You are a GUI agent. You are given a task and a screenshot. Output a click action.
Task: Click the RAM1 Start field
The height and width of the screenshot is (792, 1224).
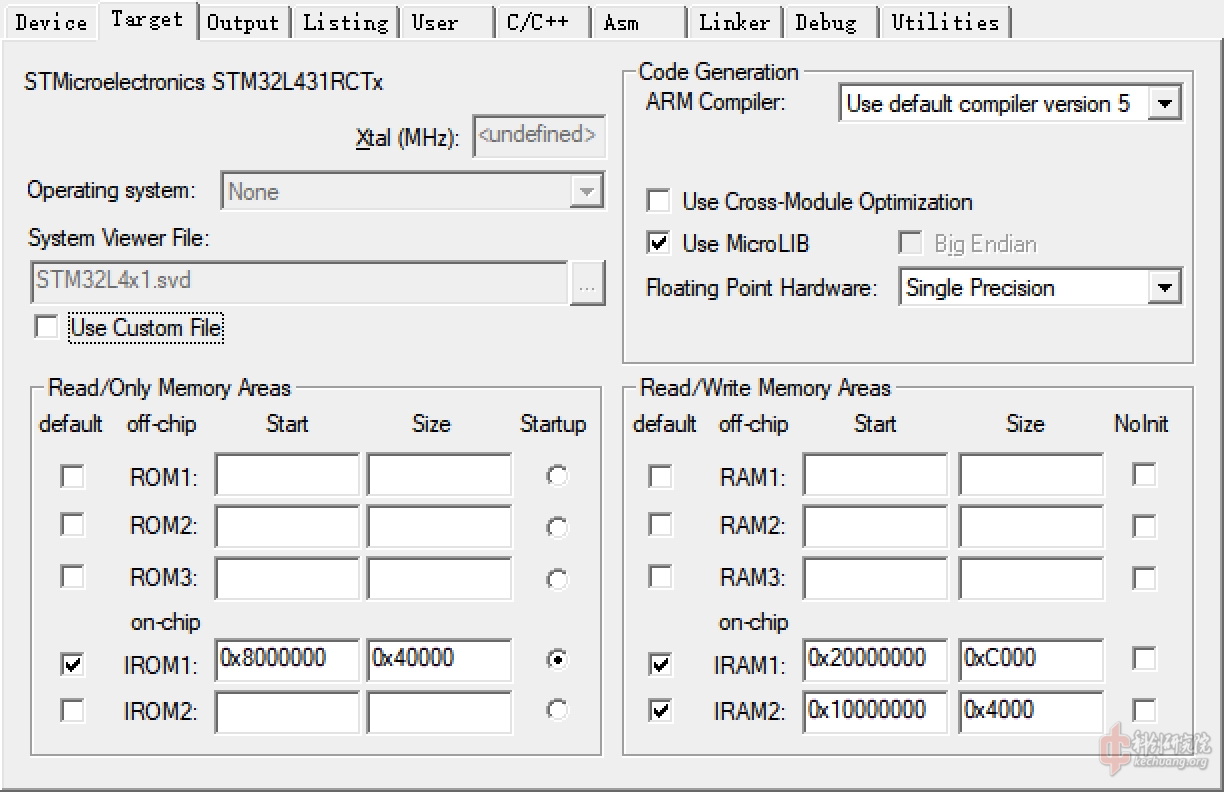875,476
